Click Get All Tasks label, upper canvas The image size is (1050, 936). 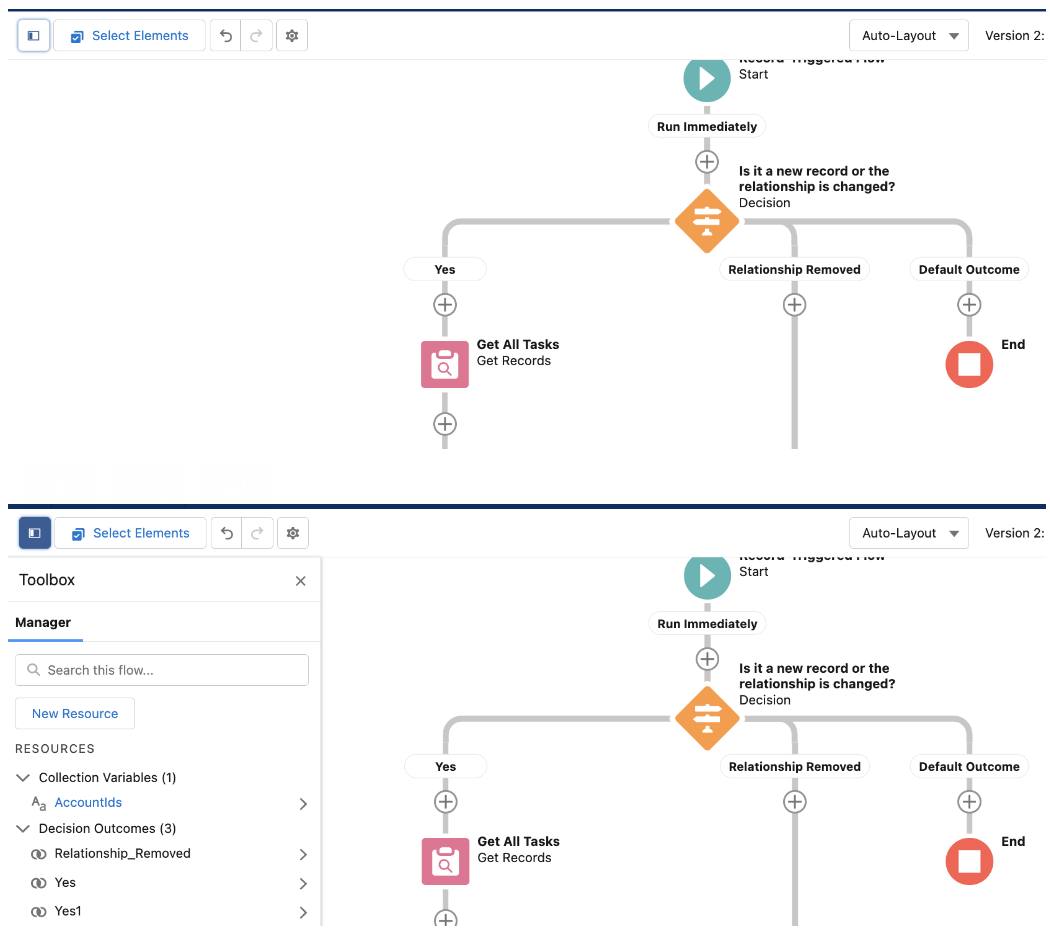pyautogui.click(x=518, y=344)
